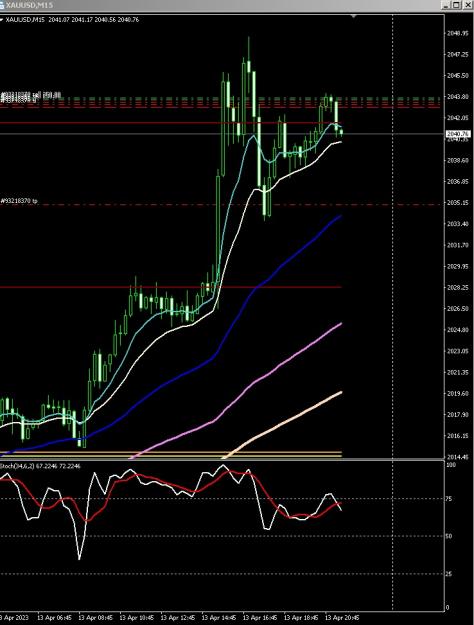Click the 2048.95 price scale label
This screenshot has width=474, height=625.
(457, 33)
